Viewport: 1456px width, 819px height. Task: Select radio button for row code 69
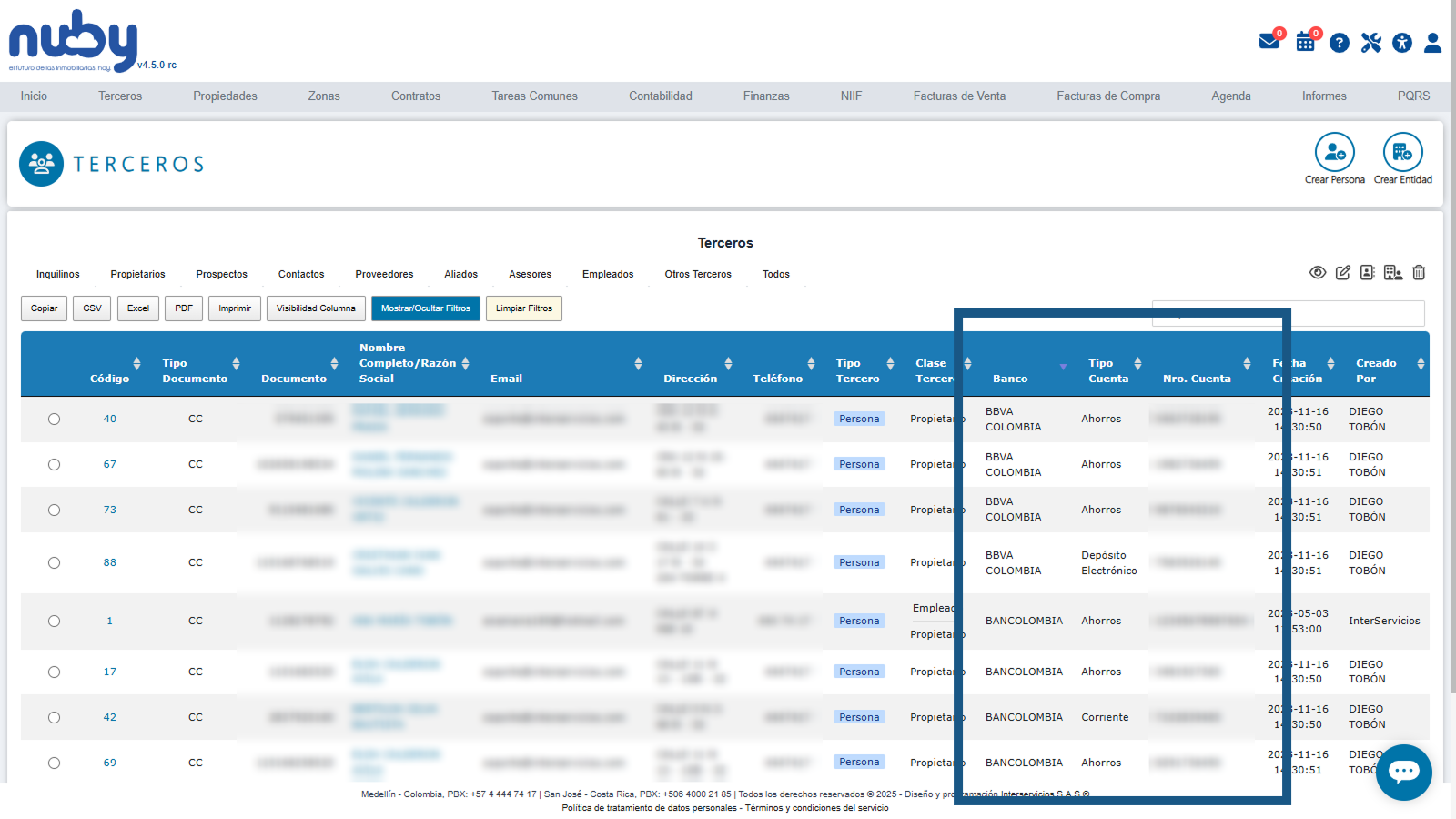[55, 763]
